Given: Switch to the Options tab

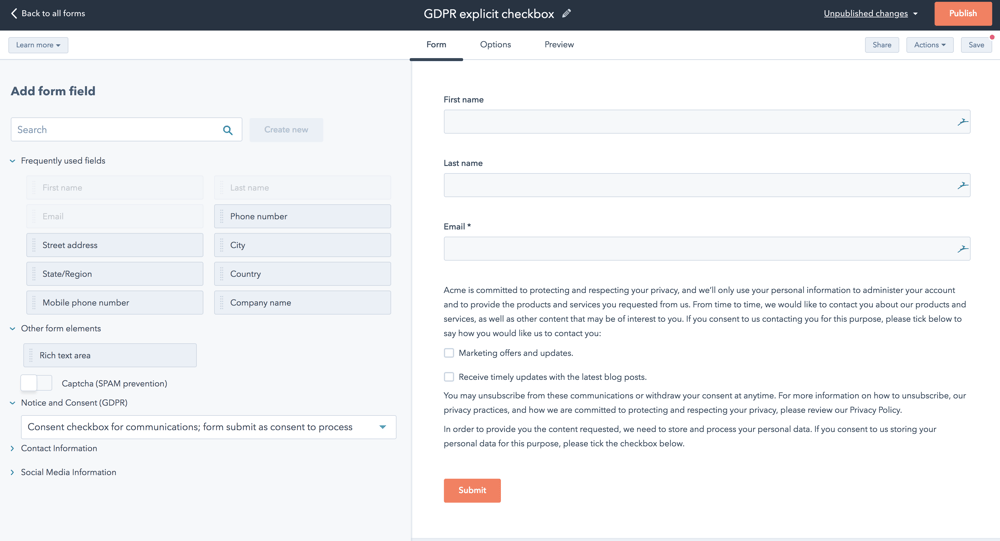Looking at the screenshot, I should pos(495,45).
